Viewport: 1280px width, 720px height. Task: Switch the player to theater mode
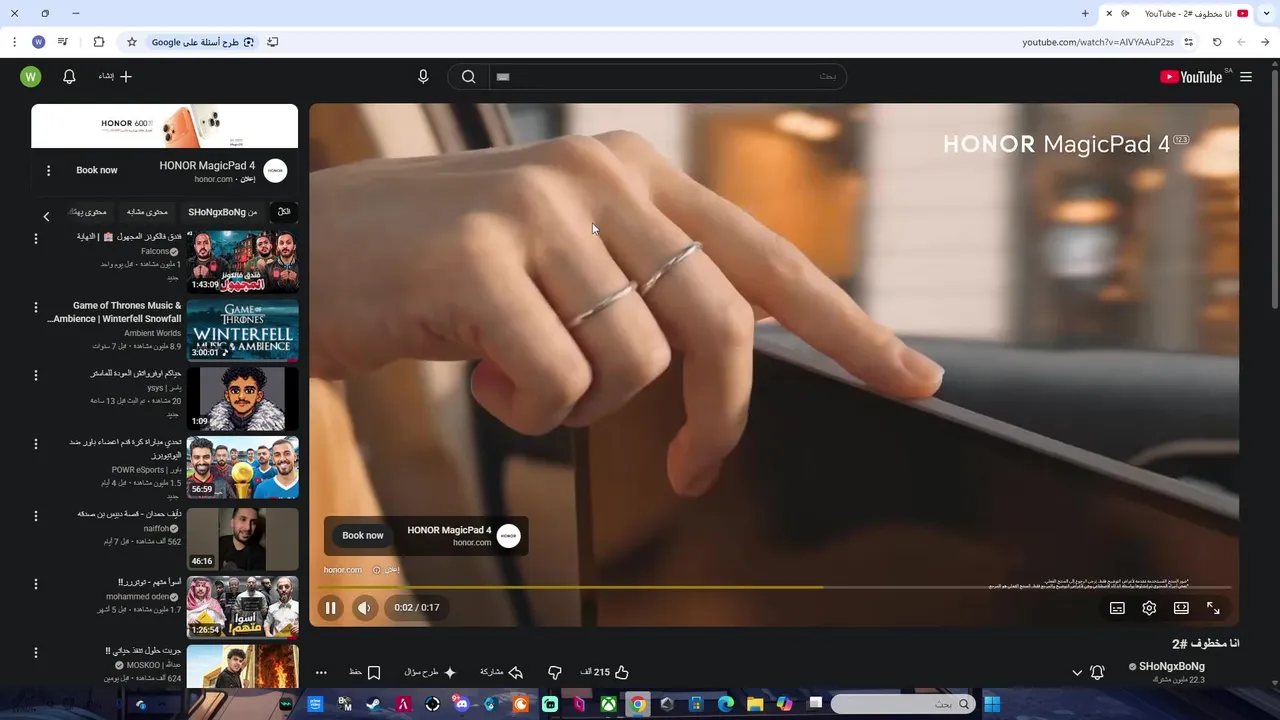point(1181,608)
